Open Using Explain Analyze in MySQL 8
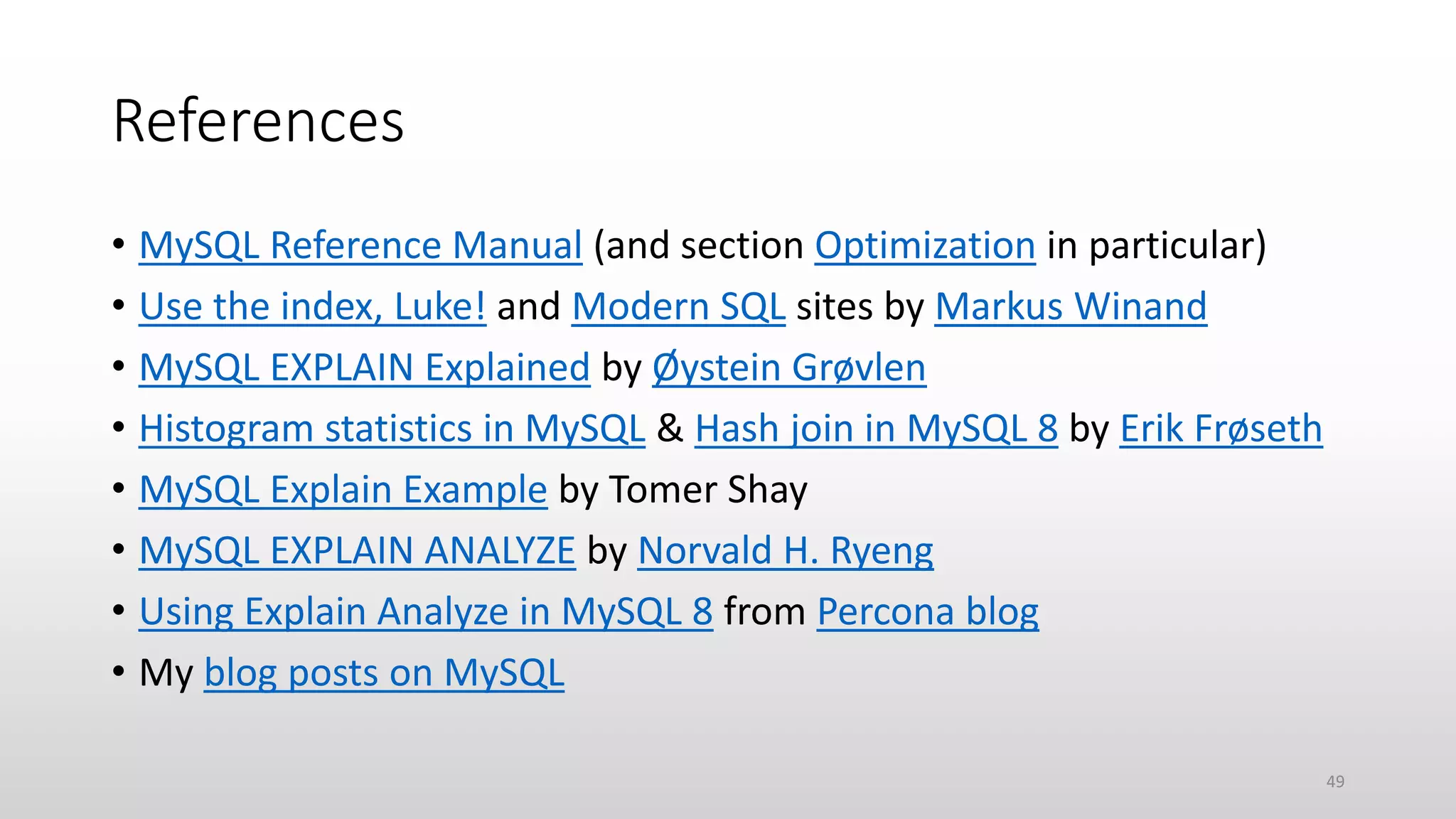This screenshot has width=1456, height=819. [426, 613]
